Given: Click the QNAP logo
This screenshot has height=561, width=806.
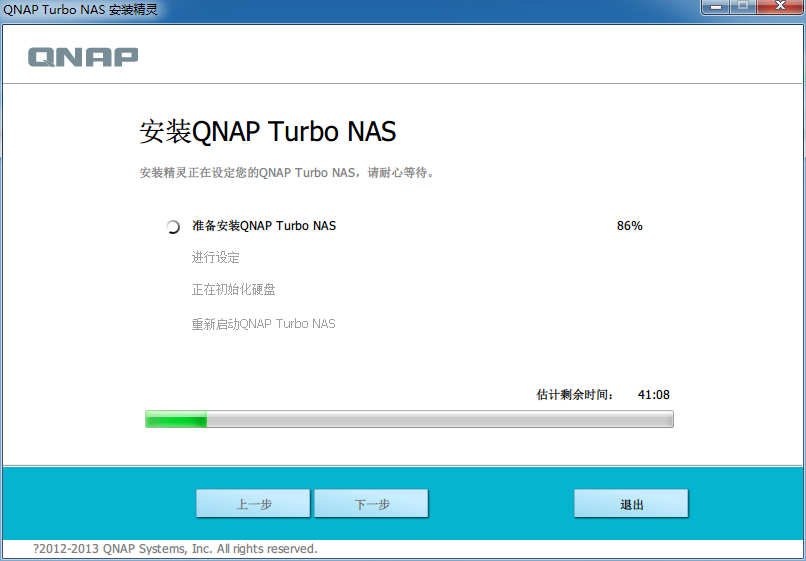Looking at the screenshot, I should click(x=83, y=57).
